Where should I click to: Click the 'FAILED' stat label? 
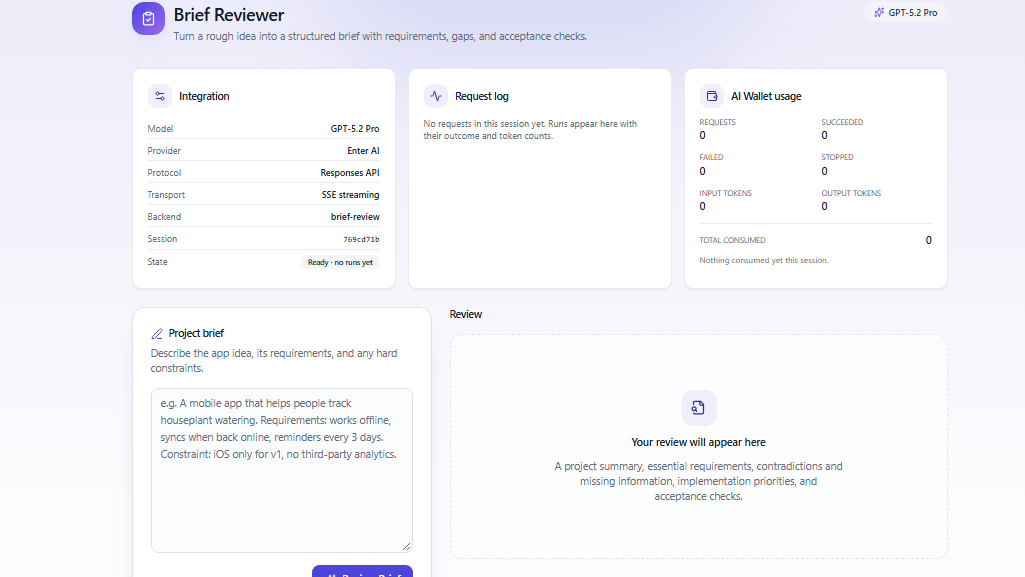[711, 157]
